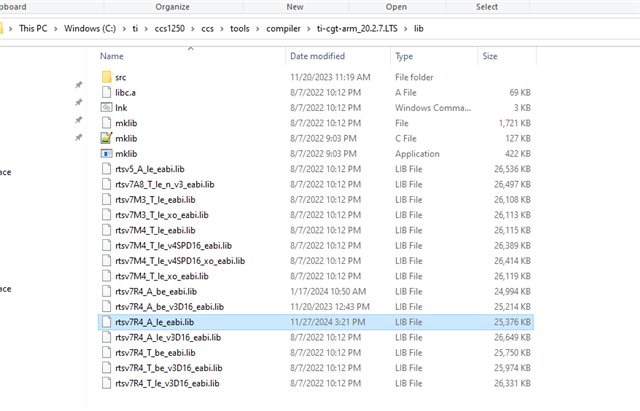Click the rtsv7R4_T_be_v3D16_eabi.lib file icon
The image size is (640, 411).
click(x=107, y=368)
